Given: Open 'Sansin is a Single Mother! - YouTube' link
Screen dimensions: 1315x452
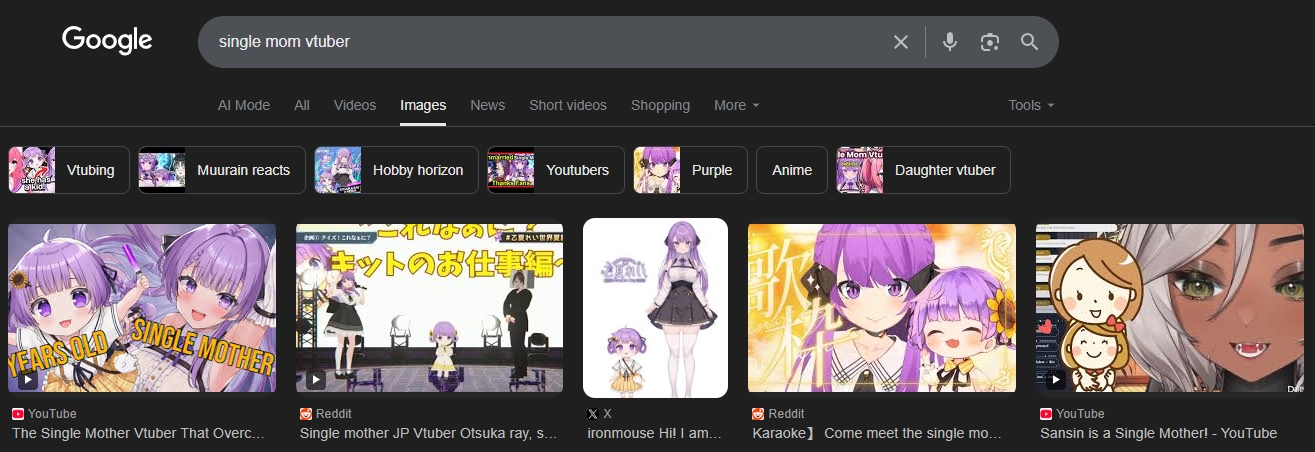Looking at the screenshot, I should [1159, 433].
